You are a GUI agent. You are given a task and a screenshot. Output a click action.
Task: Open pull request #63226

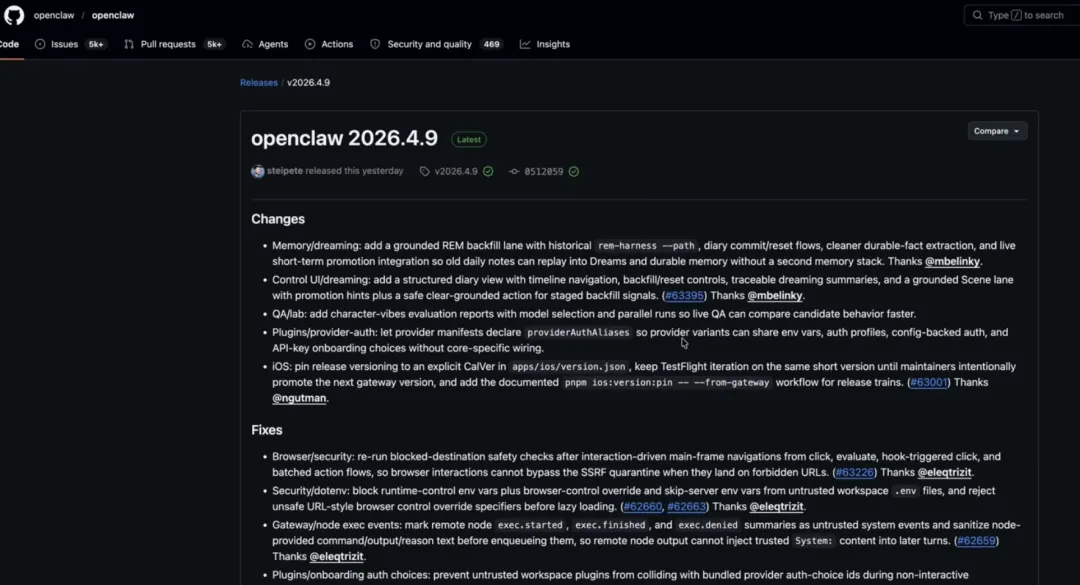point(855,473)
